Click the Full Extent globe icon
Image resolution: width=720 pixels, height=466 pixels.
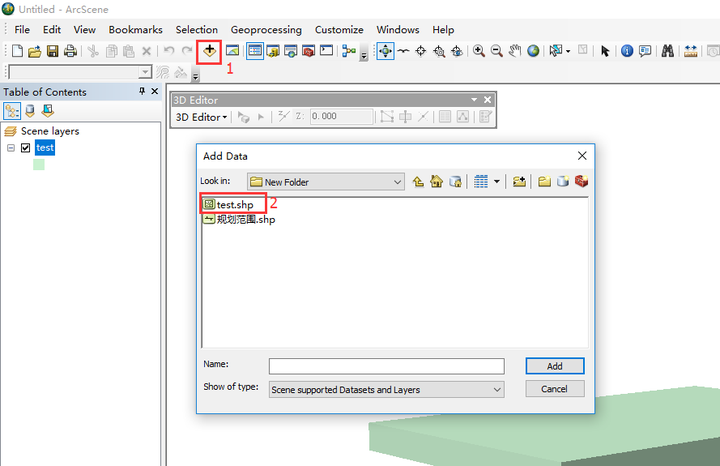point(533,51)
